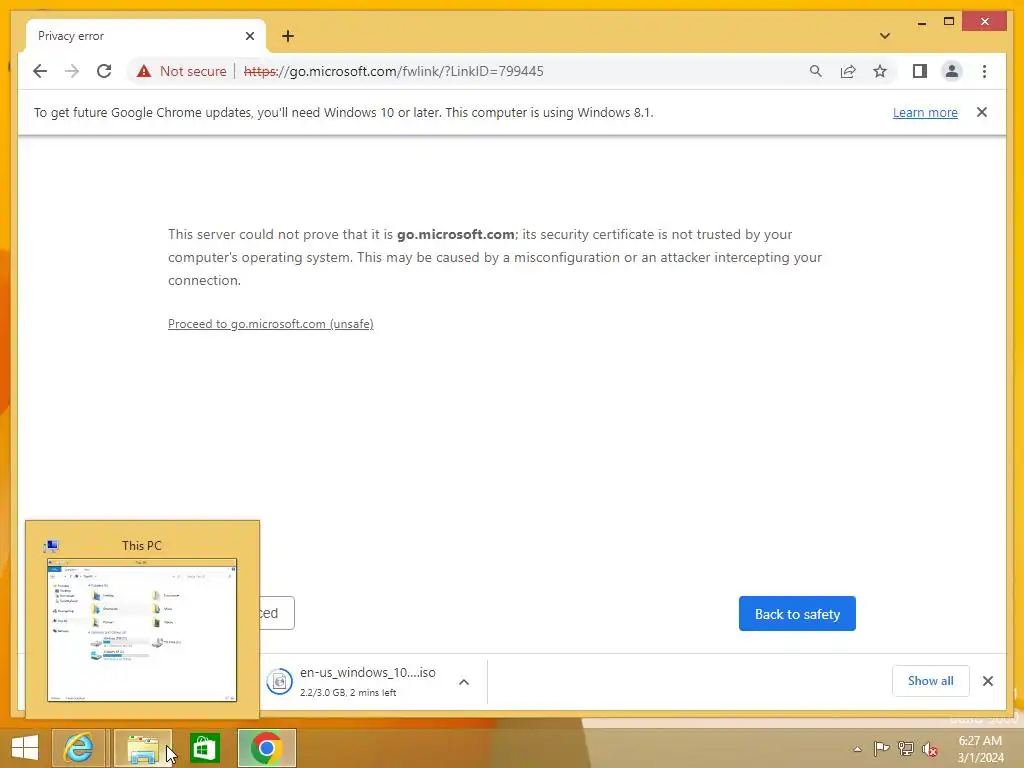
Task: Click the Back to safety button
Action: (797, 614)
